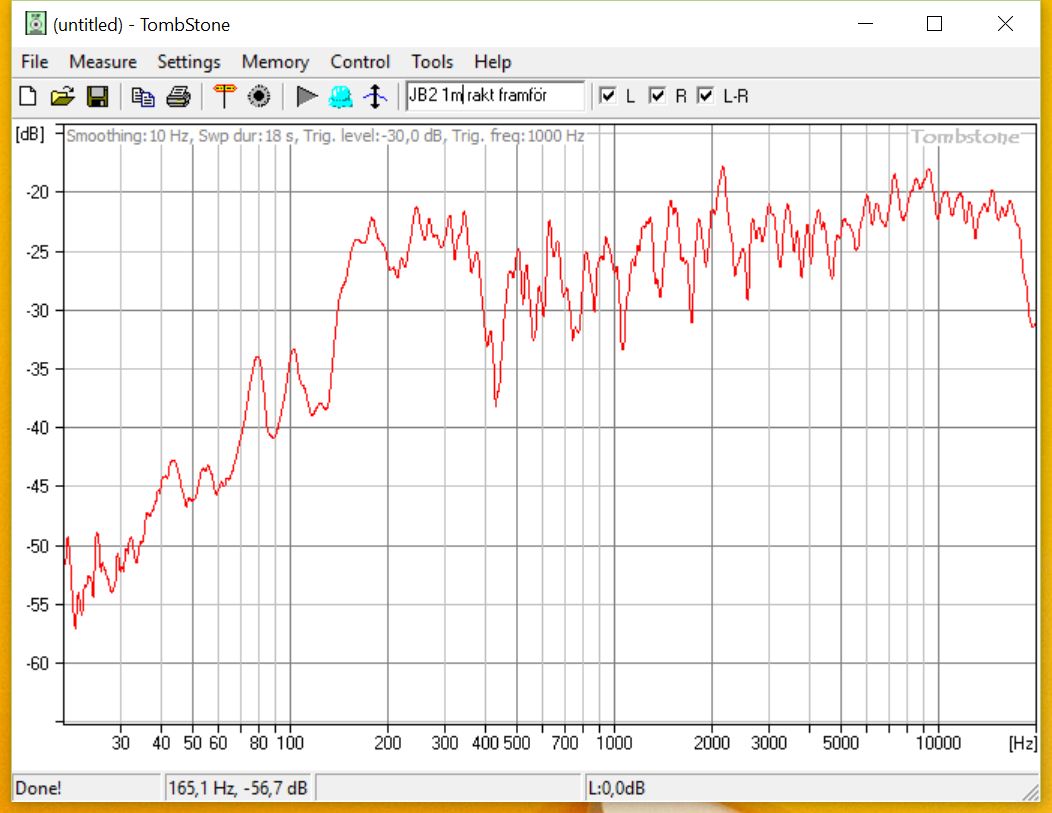Copy graph with the copy icon

[x=142, y=97]
